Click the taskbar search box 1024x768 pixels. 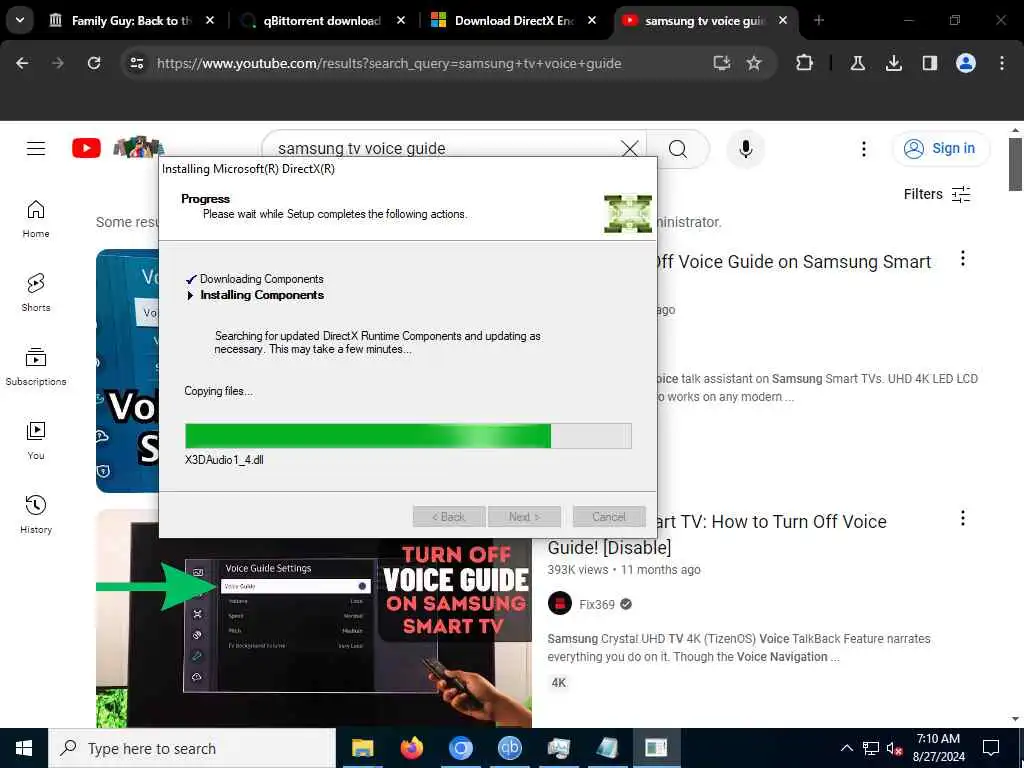click(x=192, y=748)
